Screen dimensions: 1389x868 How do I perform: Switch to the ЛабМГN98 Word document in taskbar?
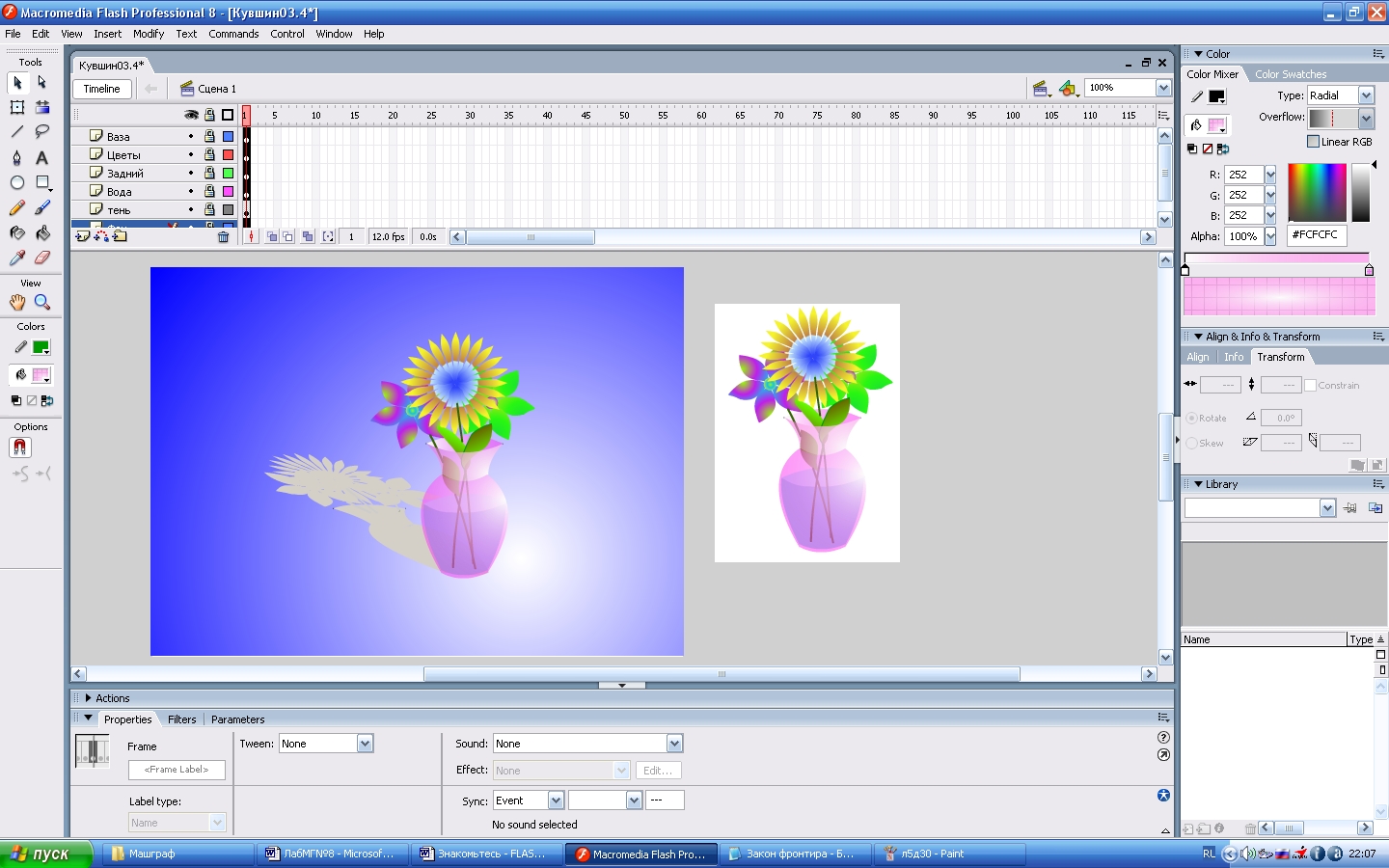(x=332, y=854)
